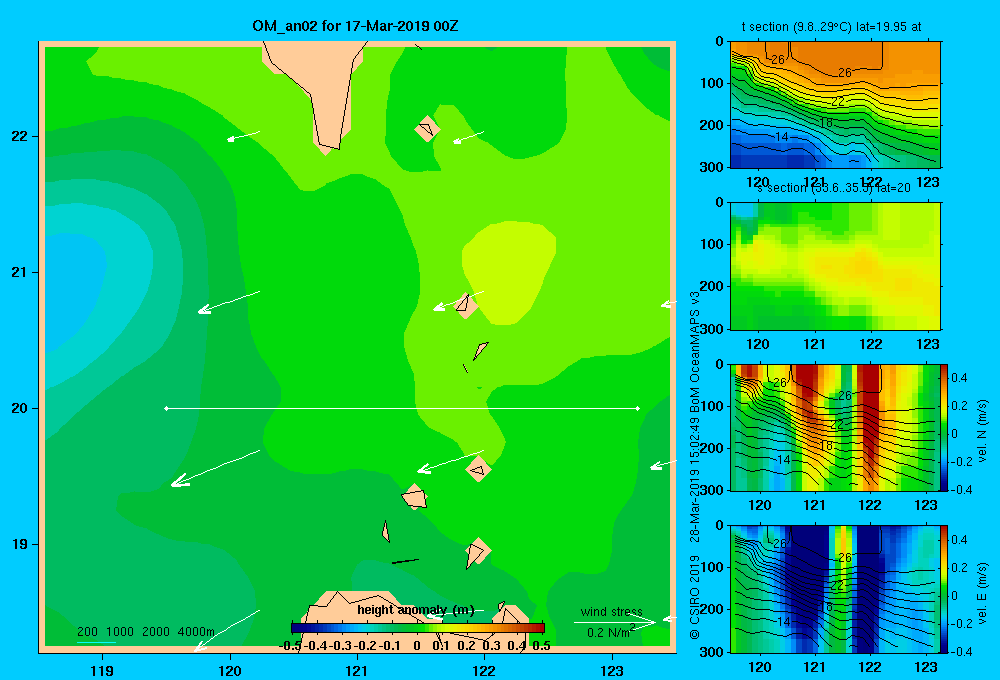1000x680 pixels.
Task: Click the 0.5 tick on height anomaly bar
Action: pos(541,646)
